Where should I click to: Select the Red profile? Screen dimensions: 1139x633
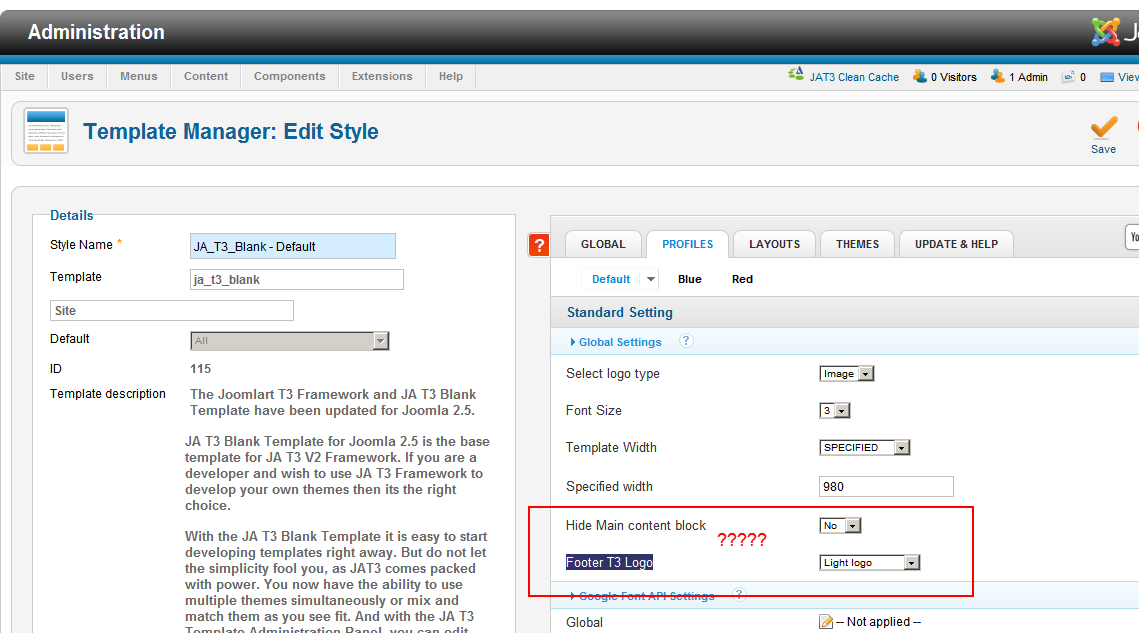(742, 279)
